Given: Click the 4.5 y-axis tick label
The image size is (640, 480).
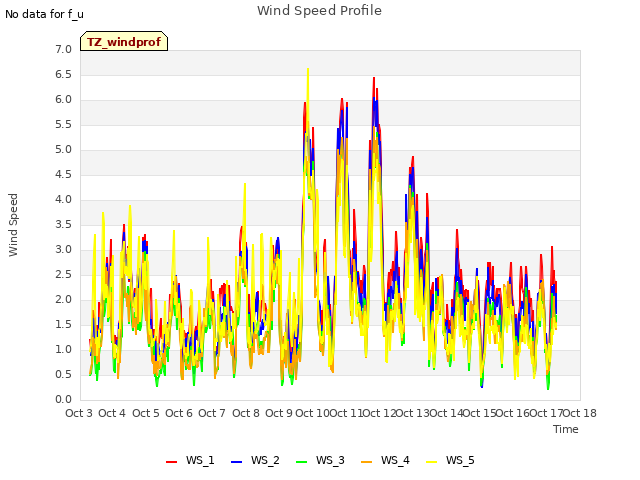Looking at the screenshot, I should tap(63, 174).
